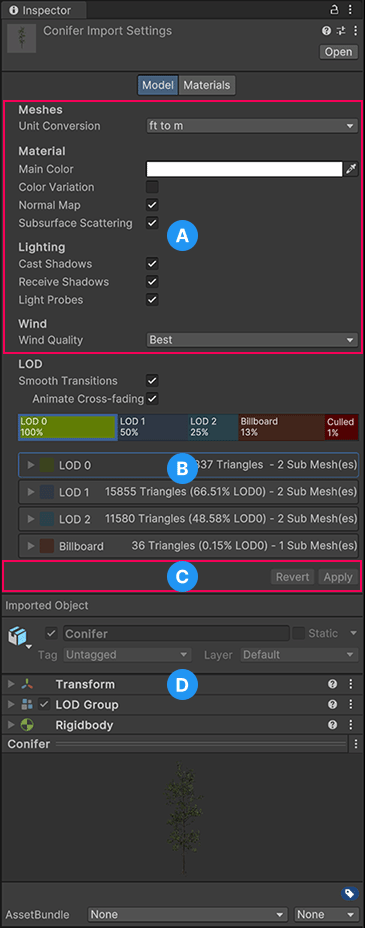Click the Transform component icon
Viewport: 365px width, 928px height.
[x=27, y=684]
